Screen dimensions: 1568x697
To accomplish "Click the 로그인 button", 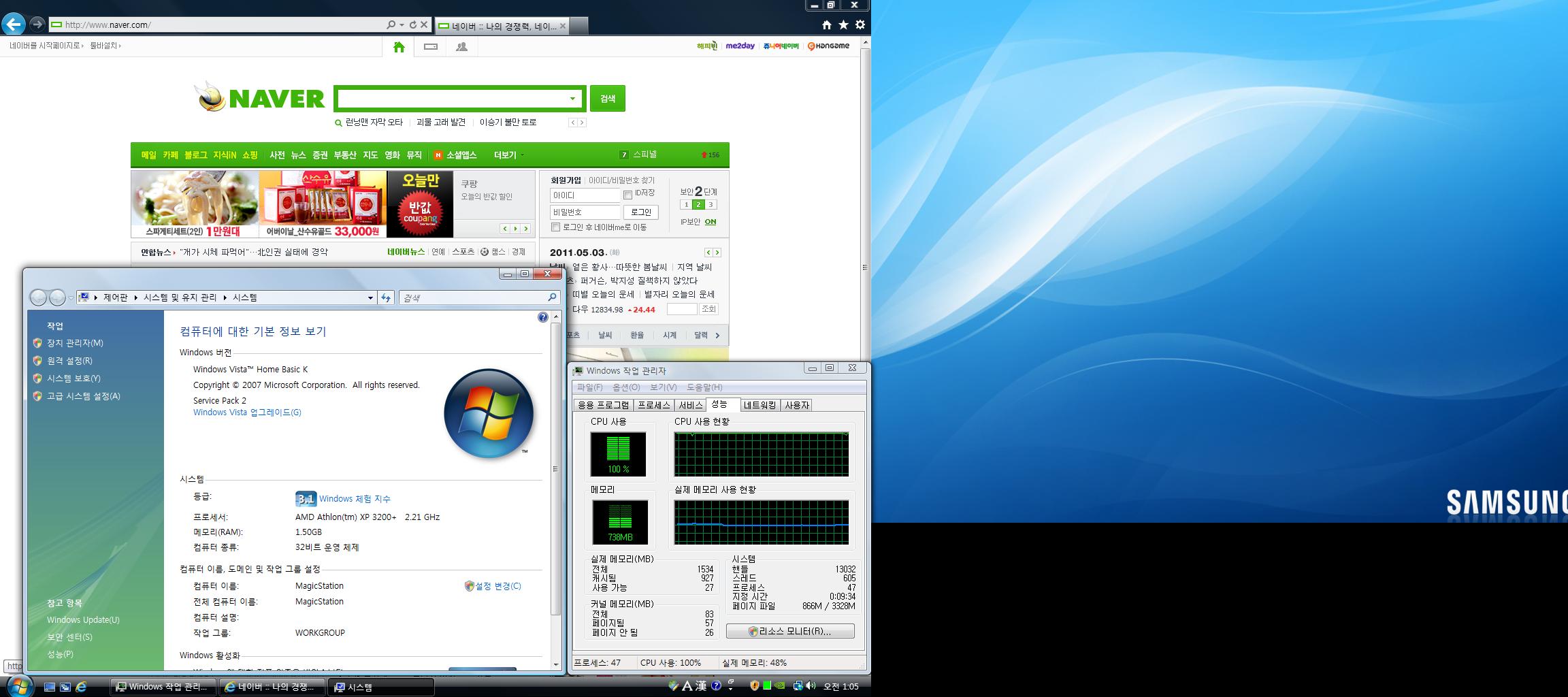I will tap(640, 212).
